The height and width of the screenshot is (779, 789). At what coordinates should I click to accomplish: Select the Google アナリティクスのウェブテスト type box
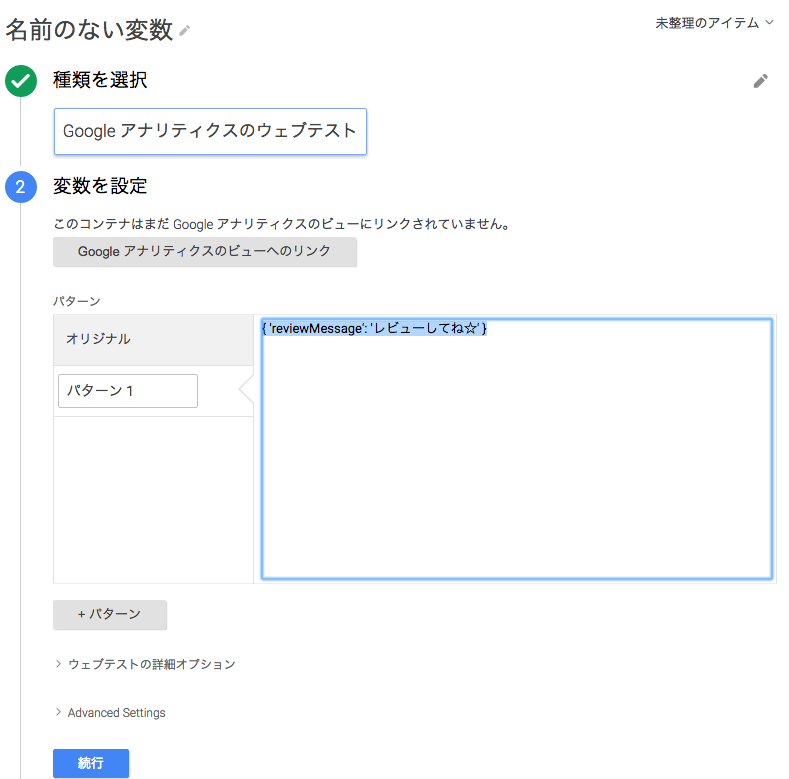tap(210, 131)
